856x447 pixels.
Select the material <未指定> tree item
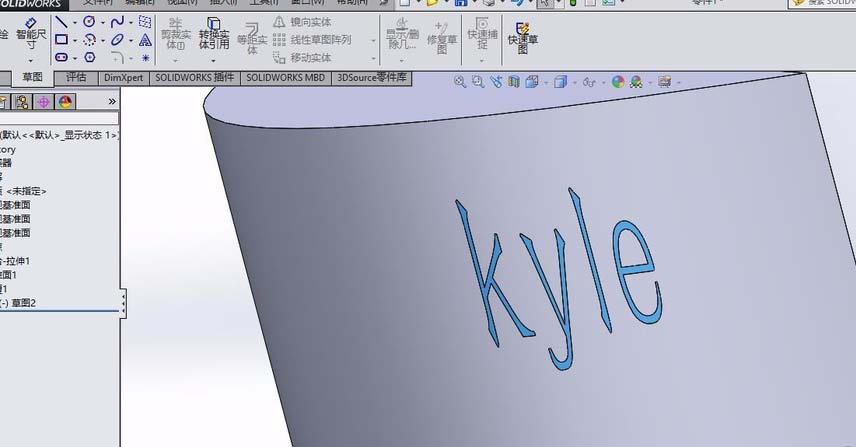[25, 191]
